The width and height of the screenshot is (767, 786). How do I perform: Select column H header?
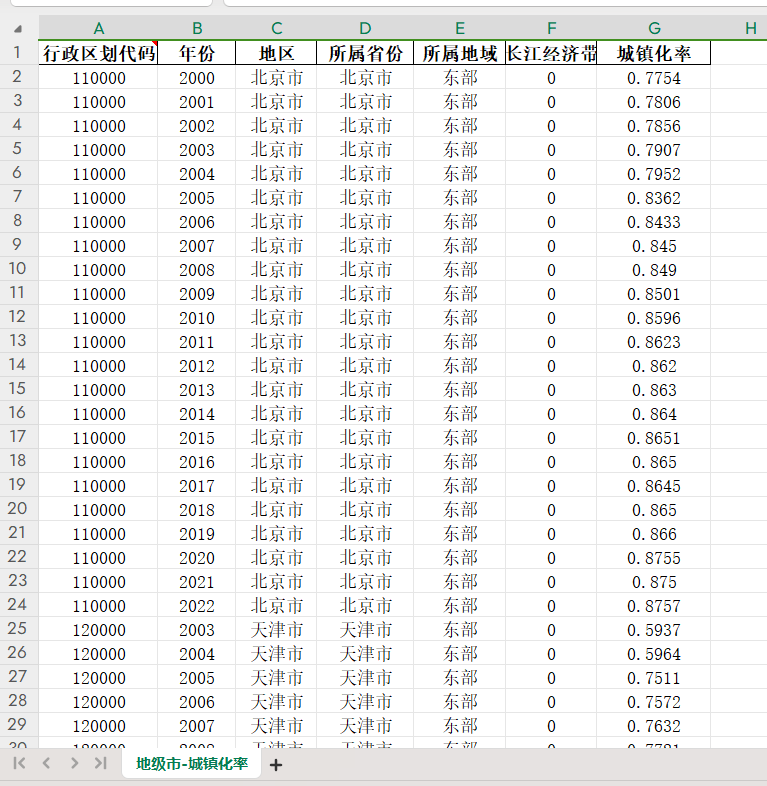pos(739,28)
